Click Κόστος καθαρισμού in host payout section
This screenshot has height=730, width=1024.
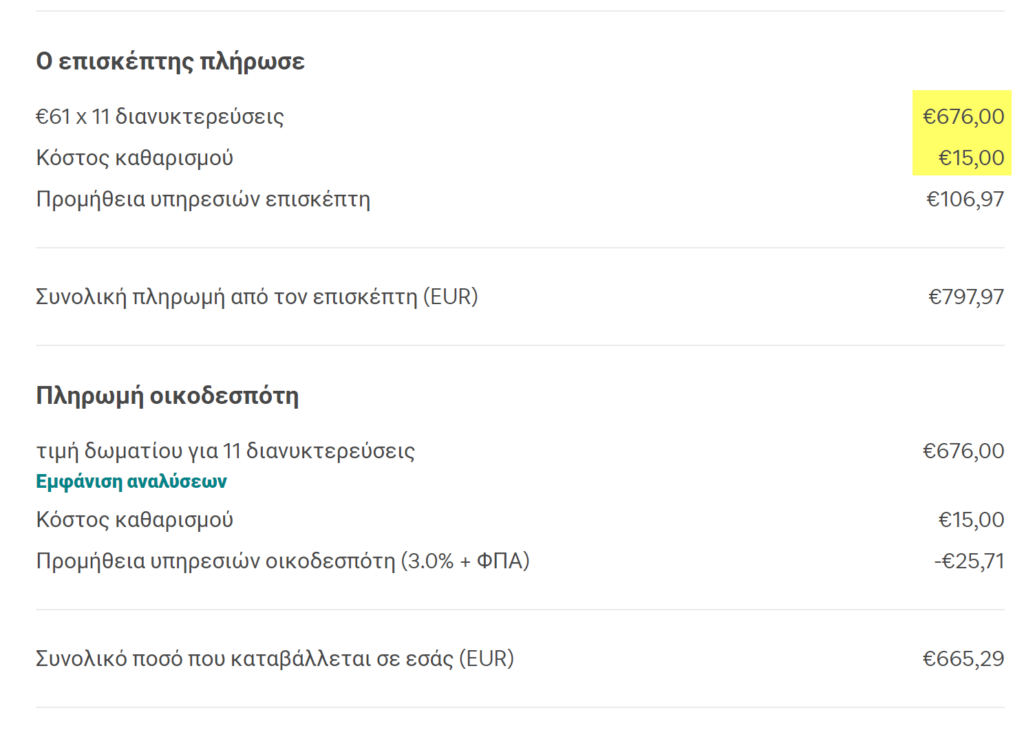(x=135, y=520)
